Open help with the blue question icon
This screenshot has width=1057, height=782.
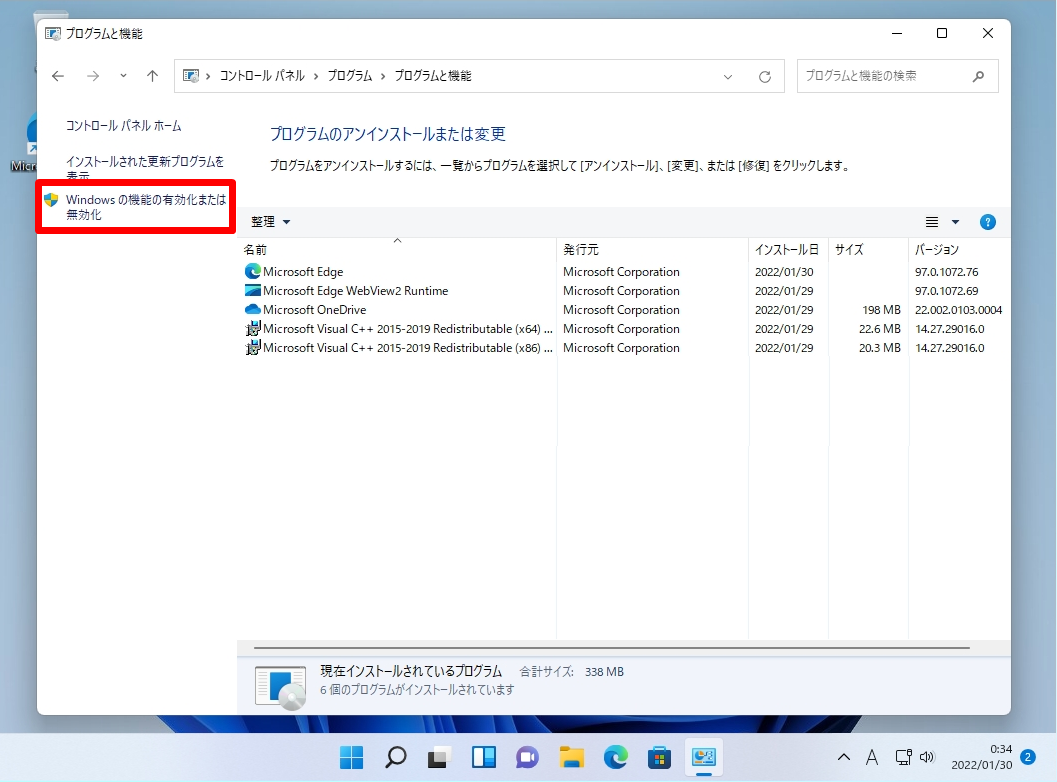988,222
